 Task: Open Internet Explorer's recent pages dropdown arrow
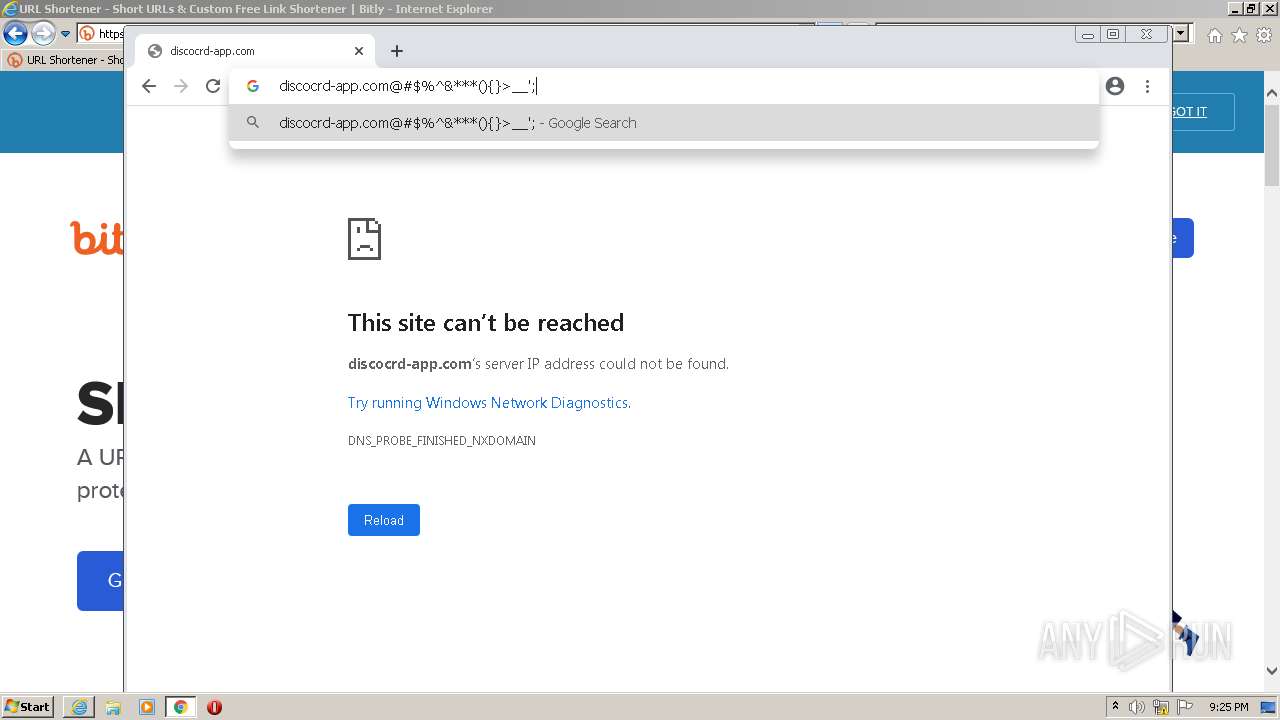(x=65, y=34)
